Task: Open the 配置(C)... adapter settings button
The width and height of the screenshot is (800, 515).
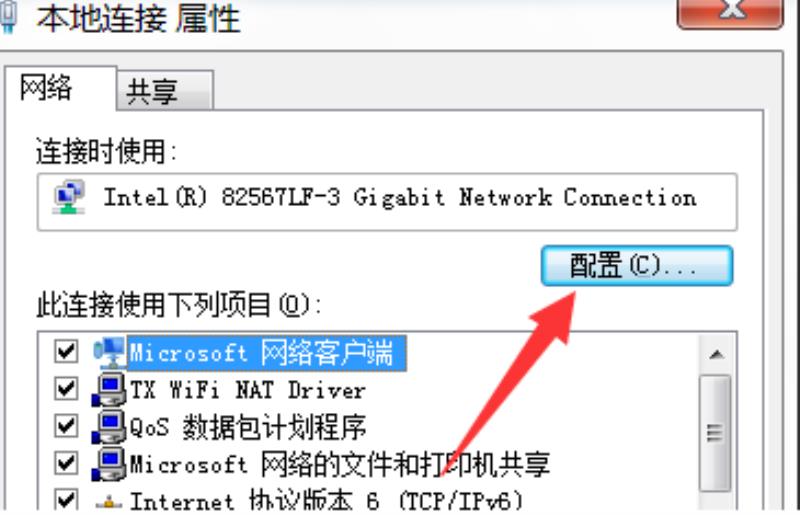Action: pos(637,265)
